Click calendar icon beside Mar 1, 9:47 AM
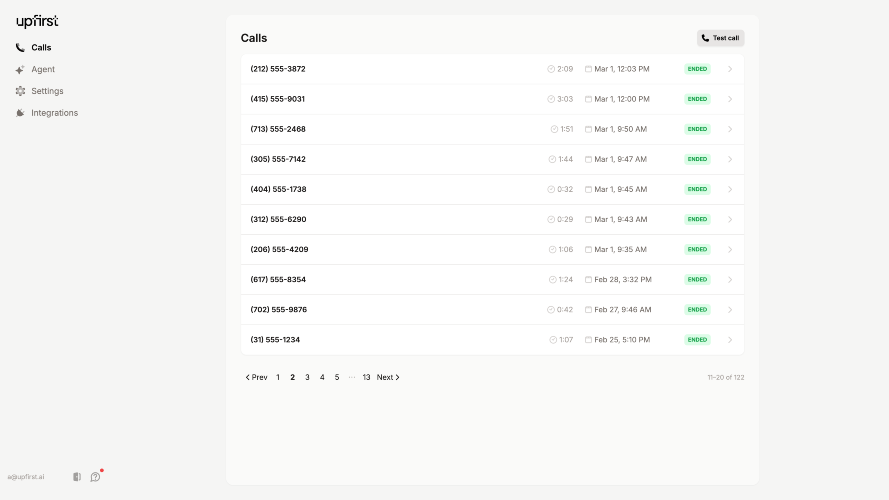Viewport: 889px width, 500px height. (588, 159)
